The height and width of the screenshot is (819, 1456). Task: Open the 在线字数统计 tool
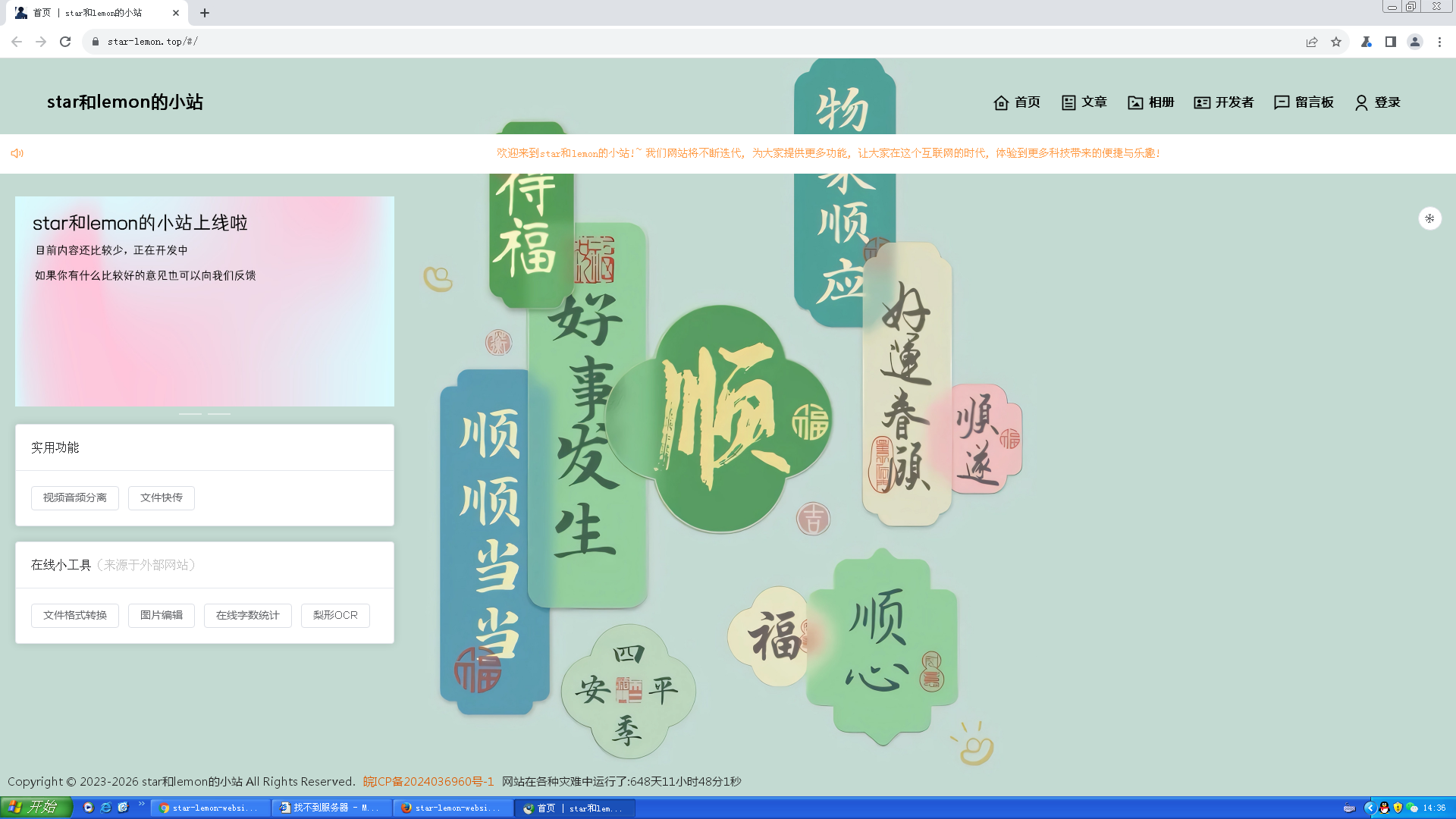[248, 616]
